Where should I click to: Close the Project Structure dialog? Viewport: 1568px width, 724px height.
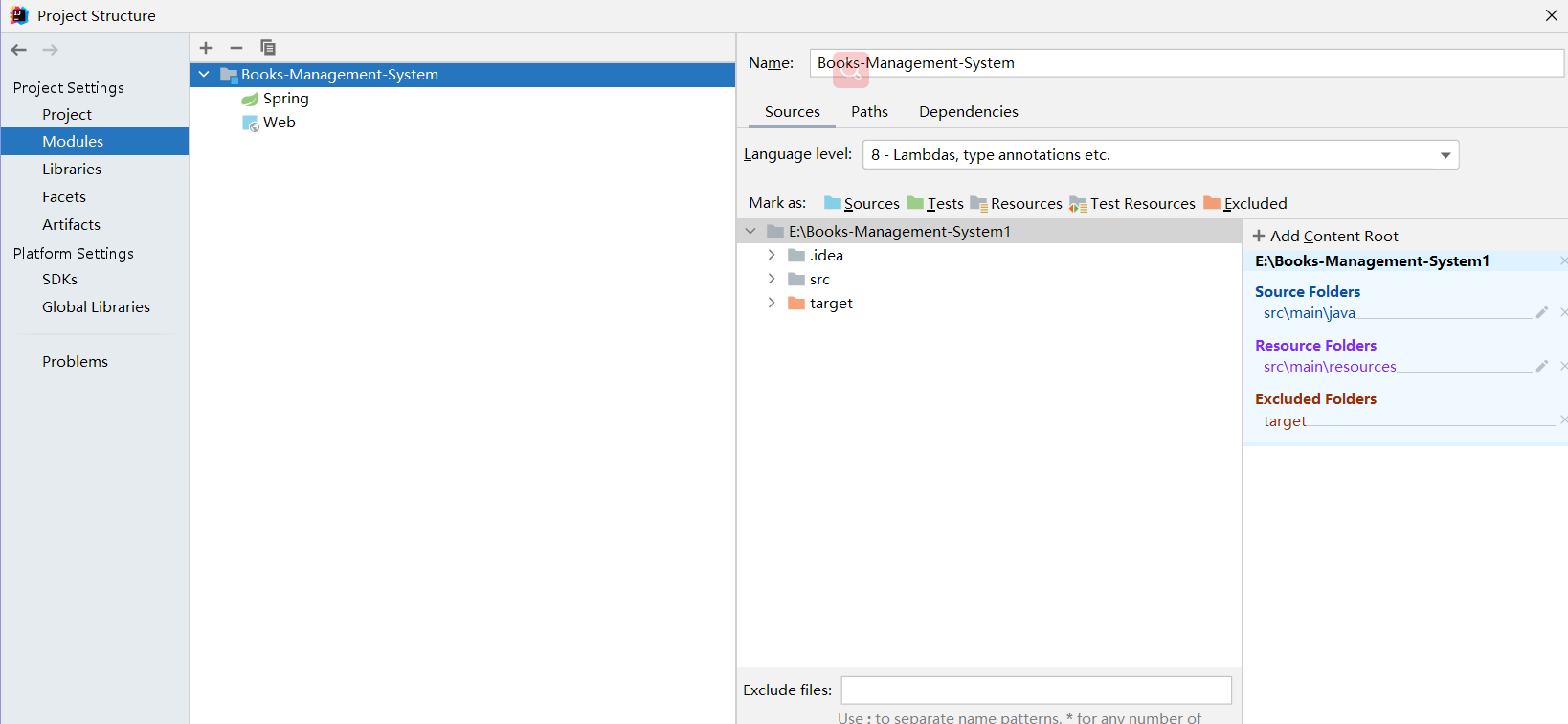click(1552, 15)
